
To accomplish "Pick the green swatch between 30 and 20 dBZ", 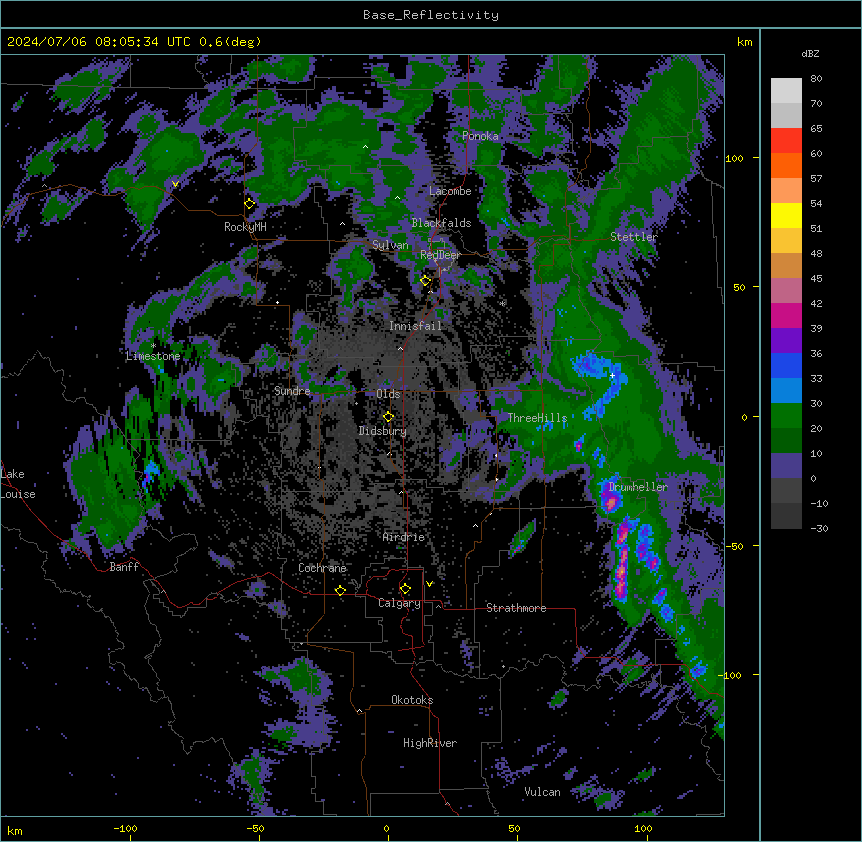I will click(786, 416).
